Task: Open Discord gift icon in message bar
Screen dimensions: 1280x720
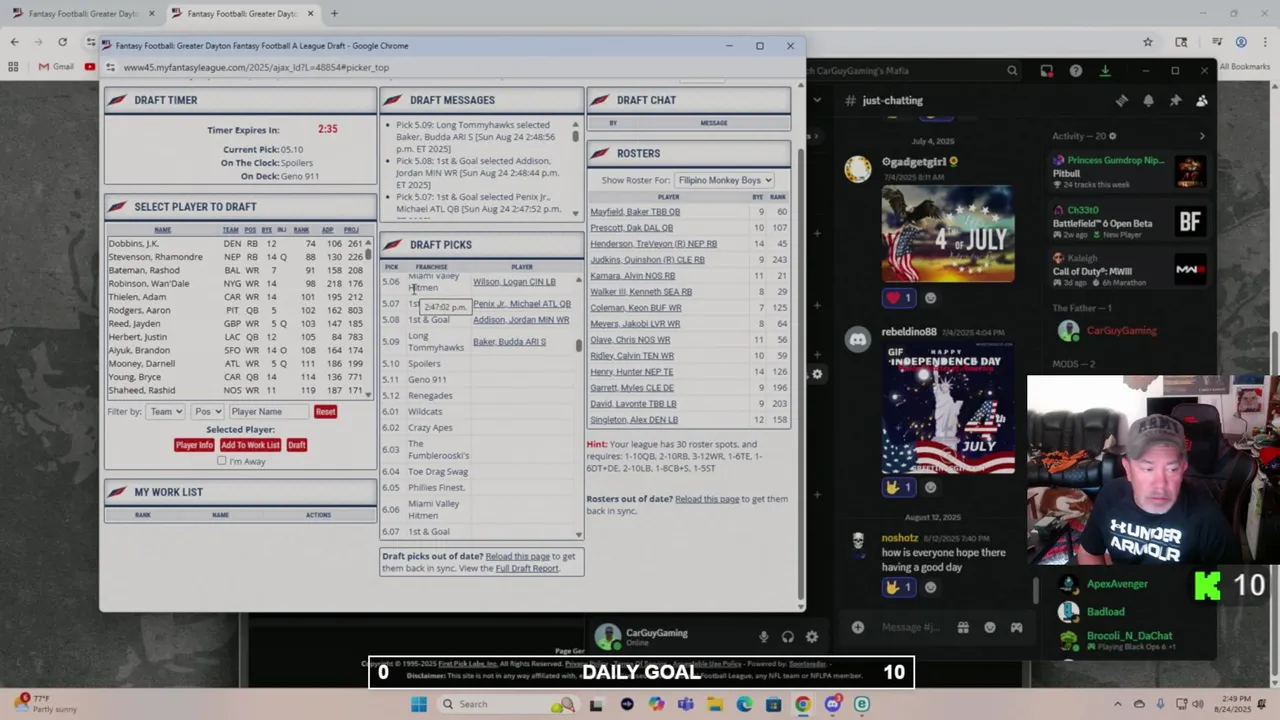Action: (963, 627)
